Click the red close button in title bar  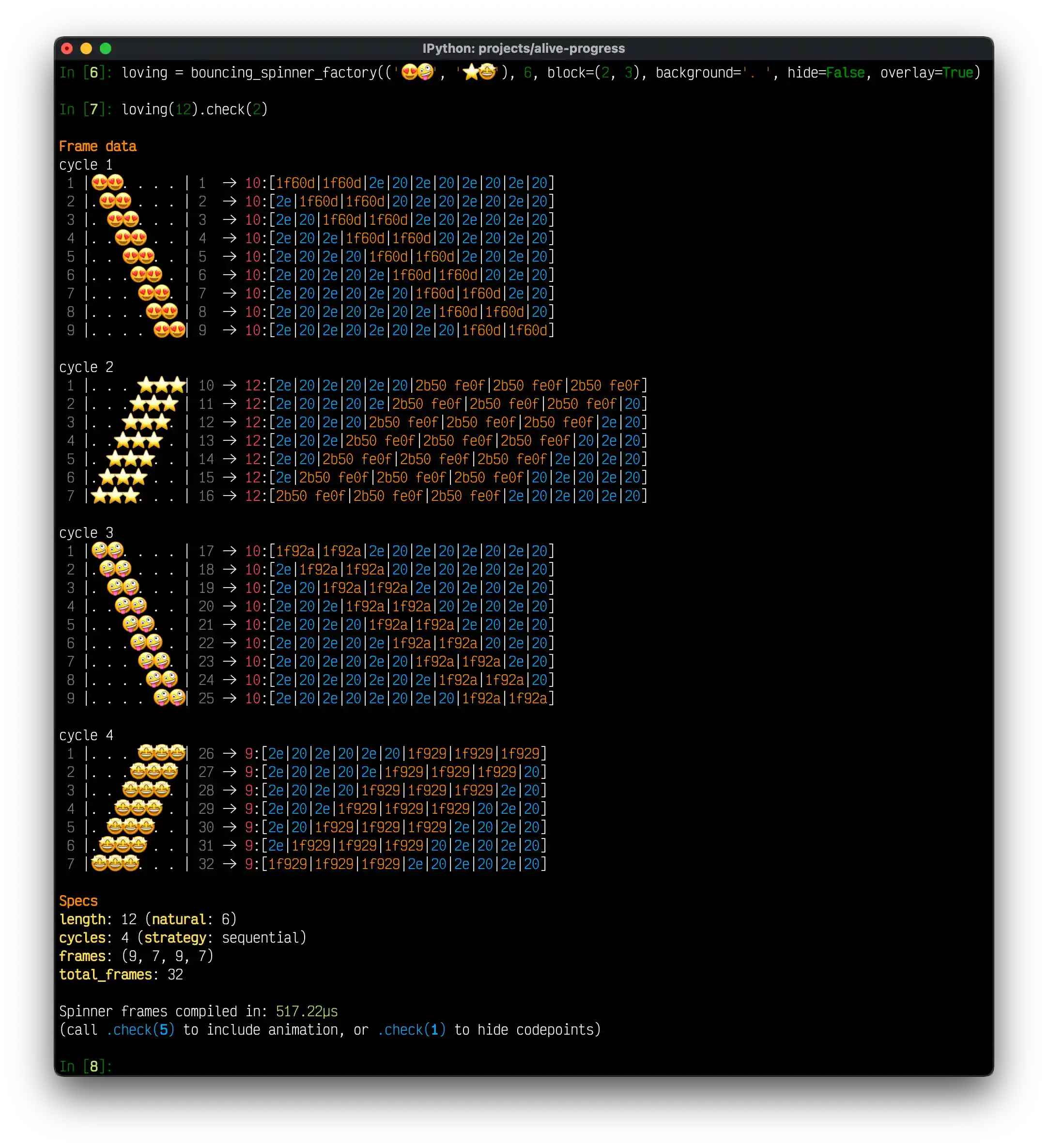click(68, 49)
